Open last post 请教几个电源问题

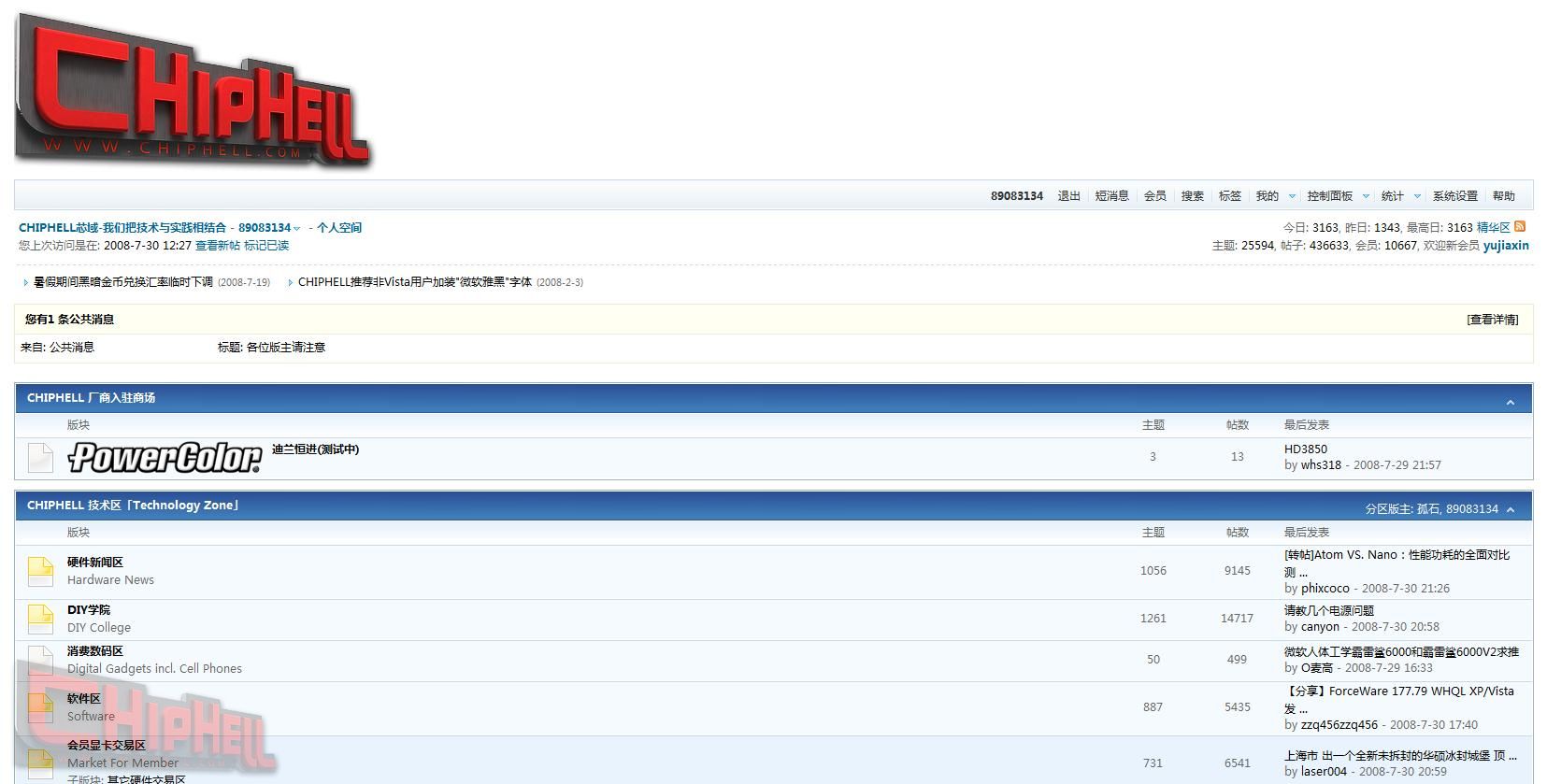1328,610
